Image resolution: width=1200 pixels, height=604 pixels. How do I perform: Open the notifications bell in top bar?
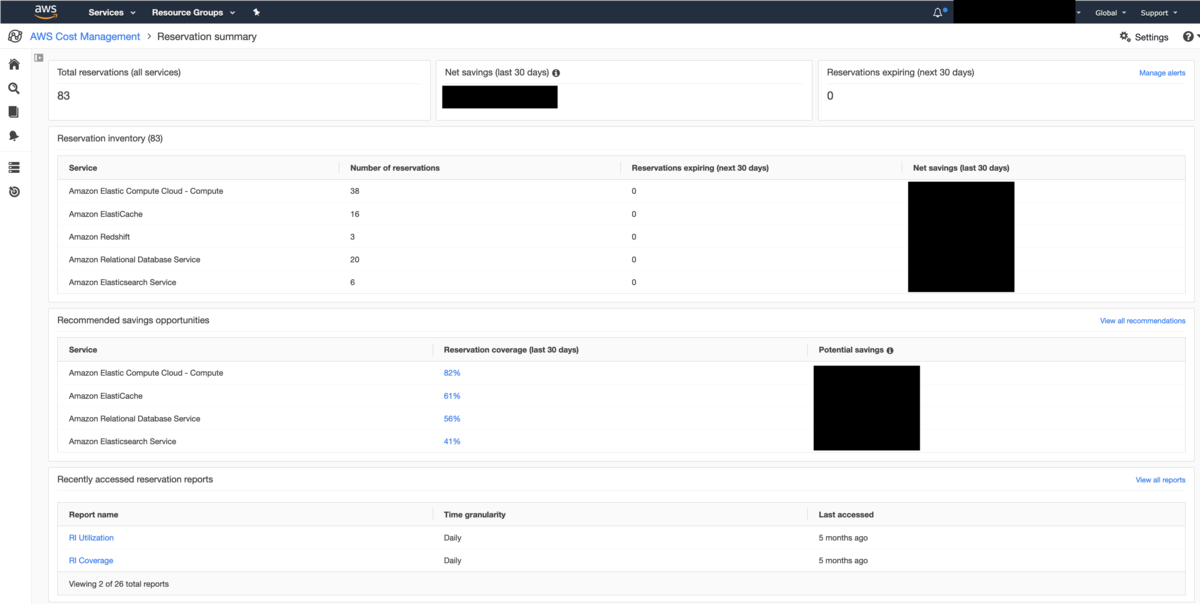coord(938,13)
